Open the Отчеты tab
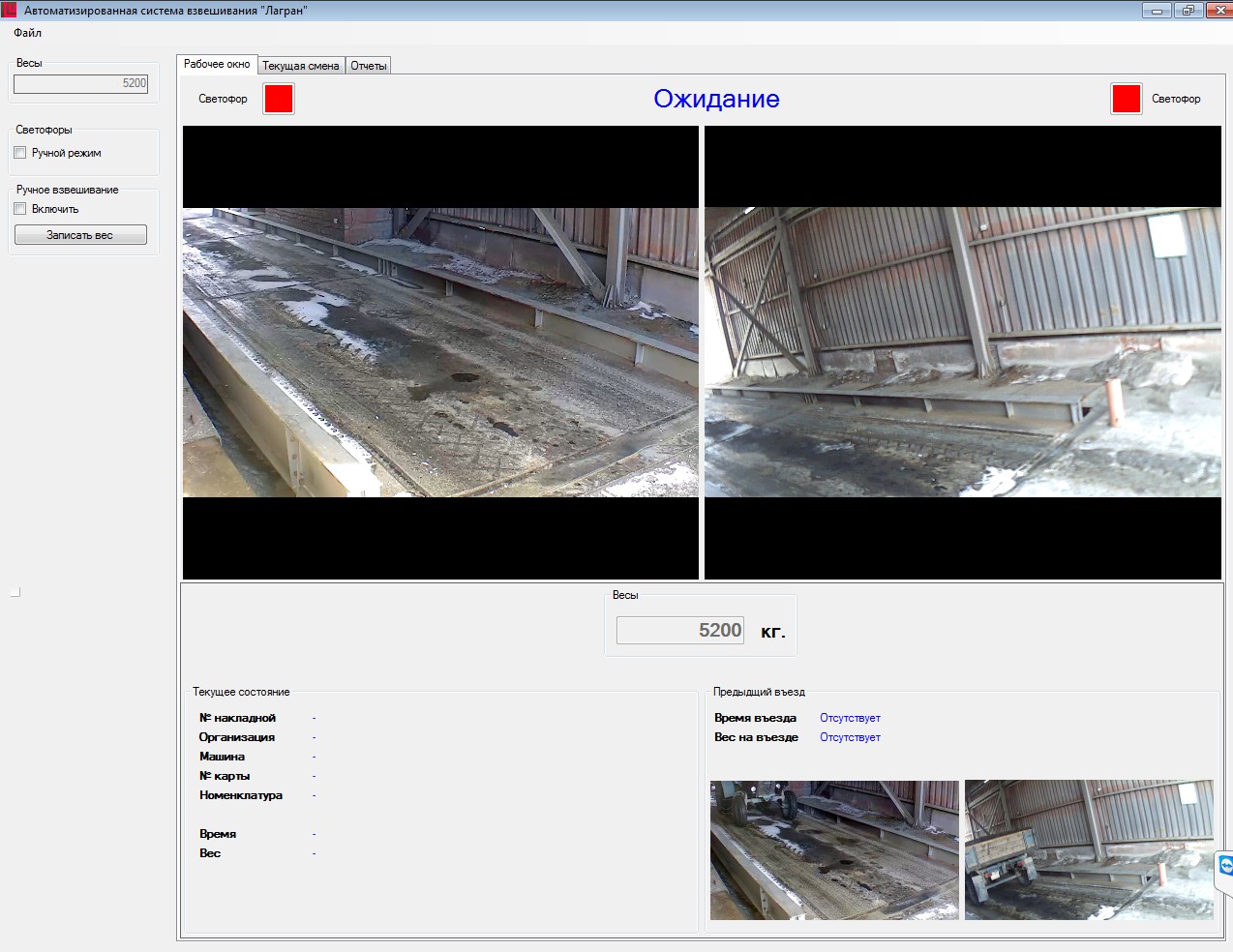The height and width of the screenshot is (952, 1233). pyautogui.click(x=368, y=66)
